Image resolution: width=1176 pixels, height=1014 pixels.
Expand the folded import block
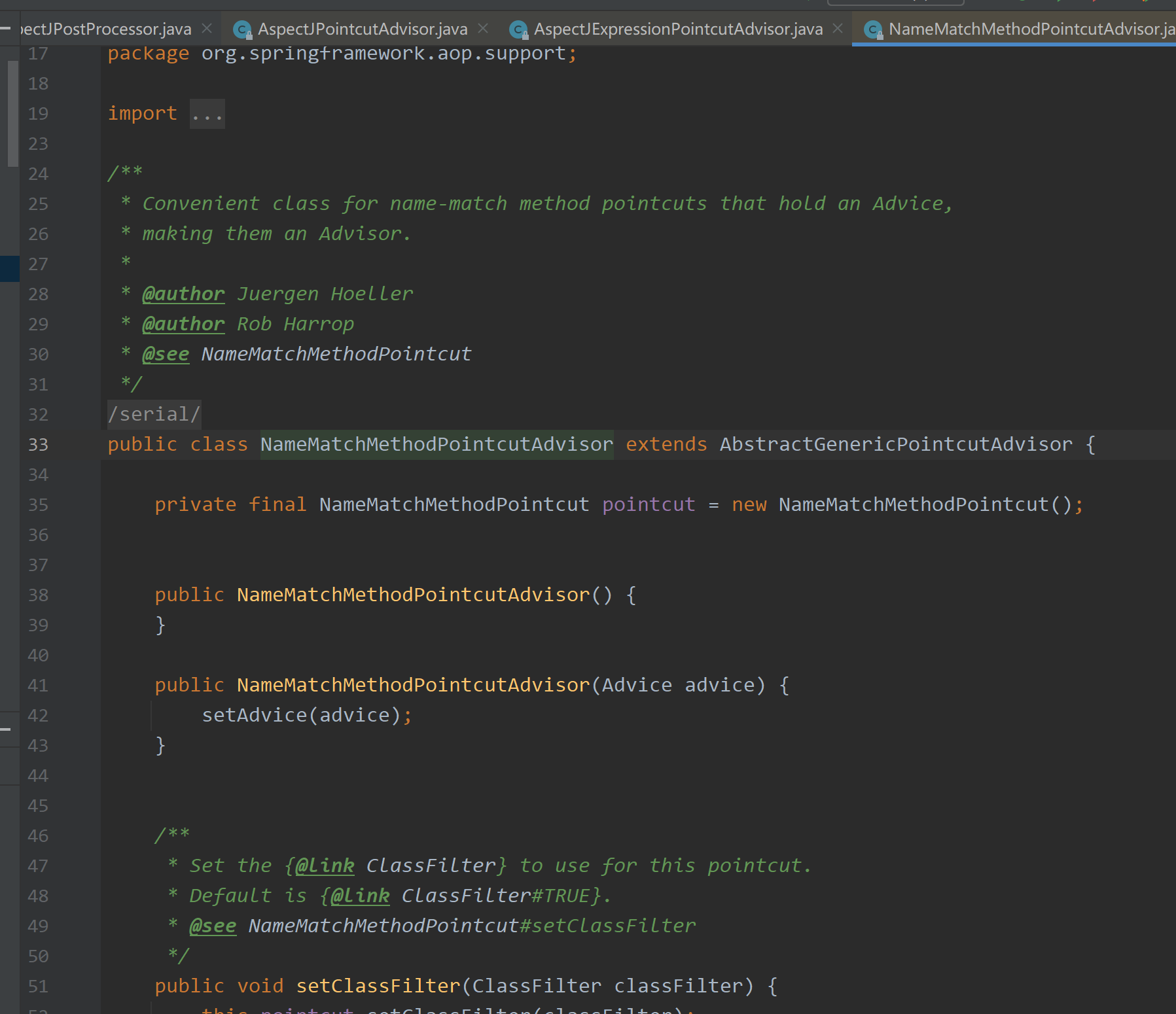(x=207, y=114)
